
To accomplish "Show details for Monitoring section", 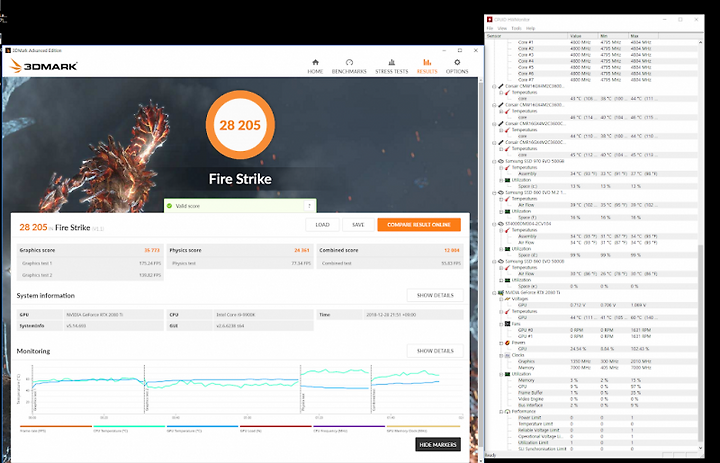I will point(435,351).
